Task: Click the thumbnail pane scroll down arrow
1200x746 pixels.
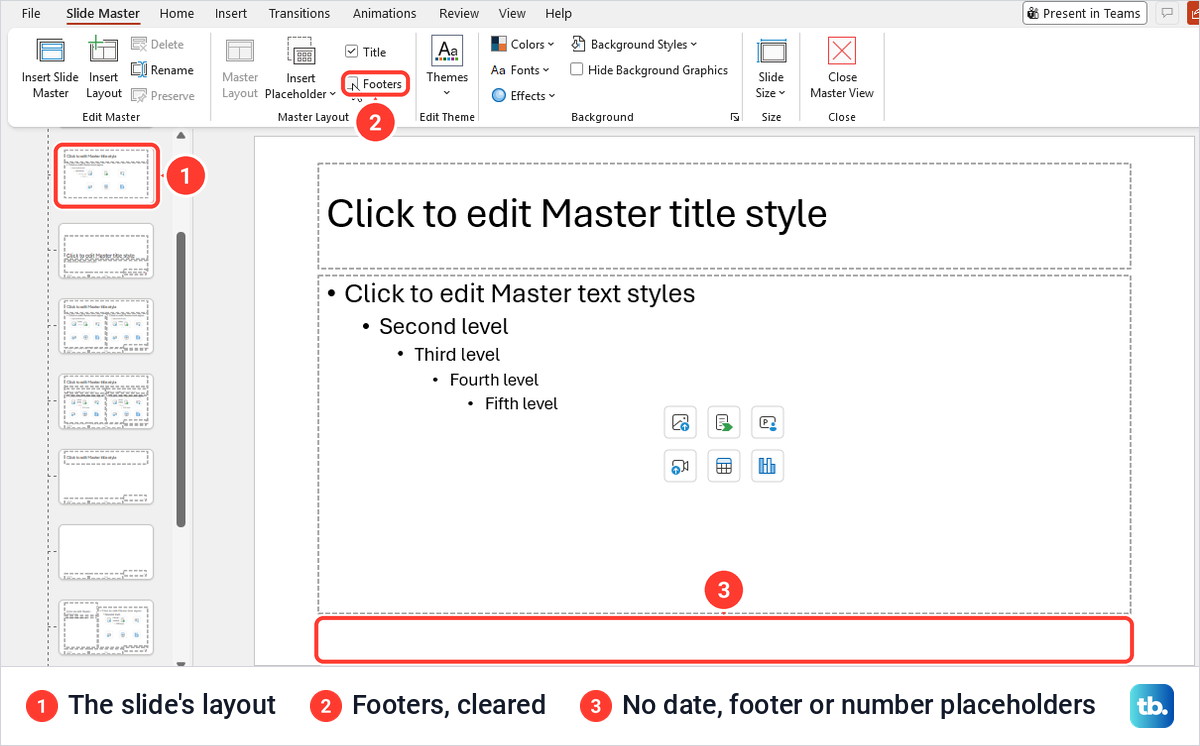Action: pos(180,663)
